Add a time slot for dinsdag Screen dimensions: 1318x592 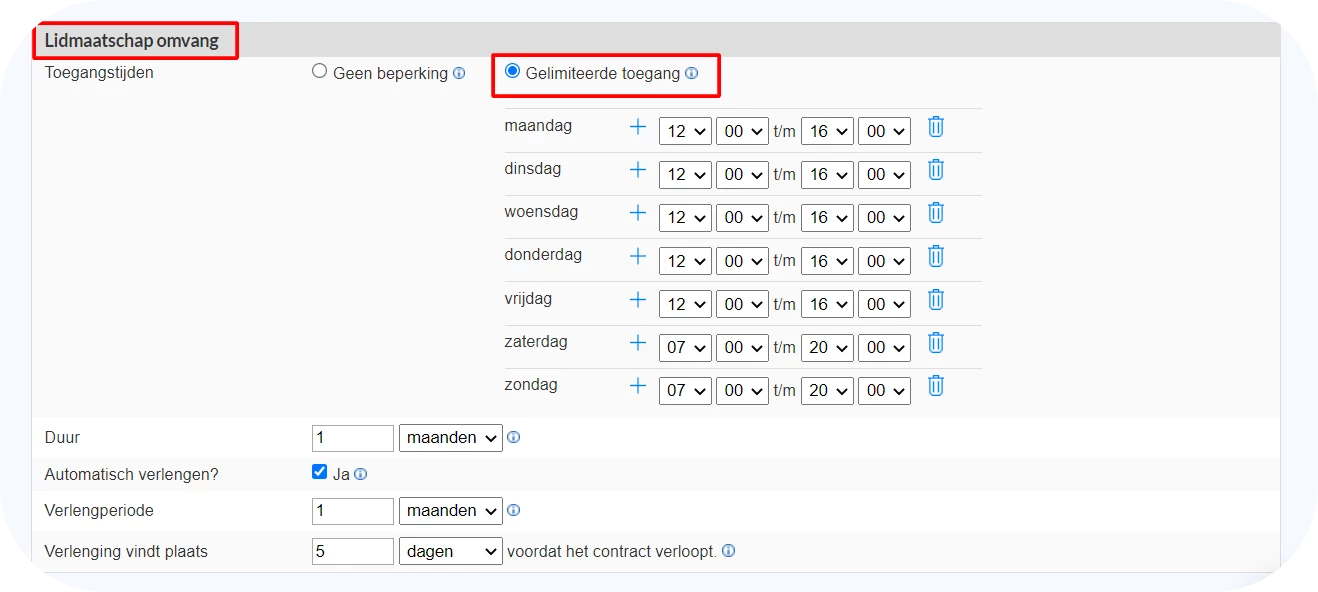pyautogui.click(x=637, y=170)
